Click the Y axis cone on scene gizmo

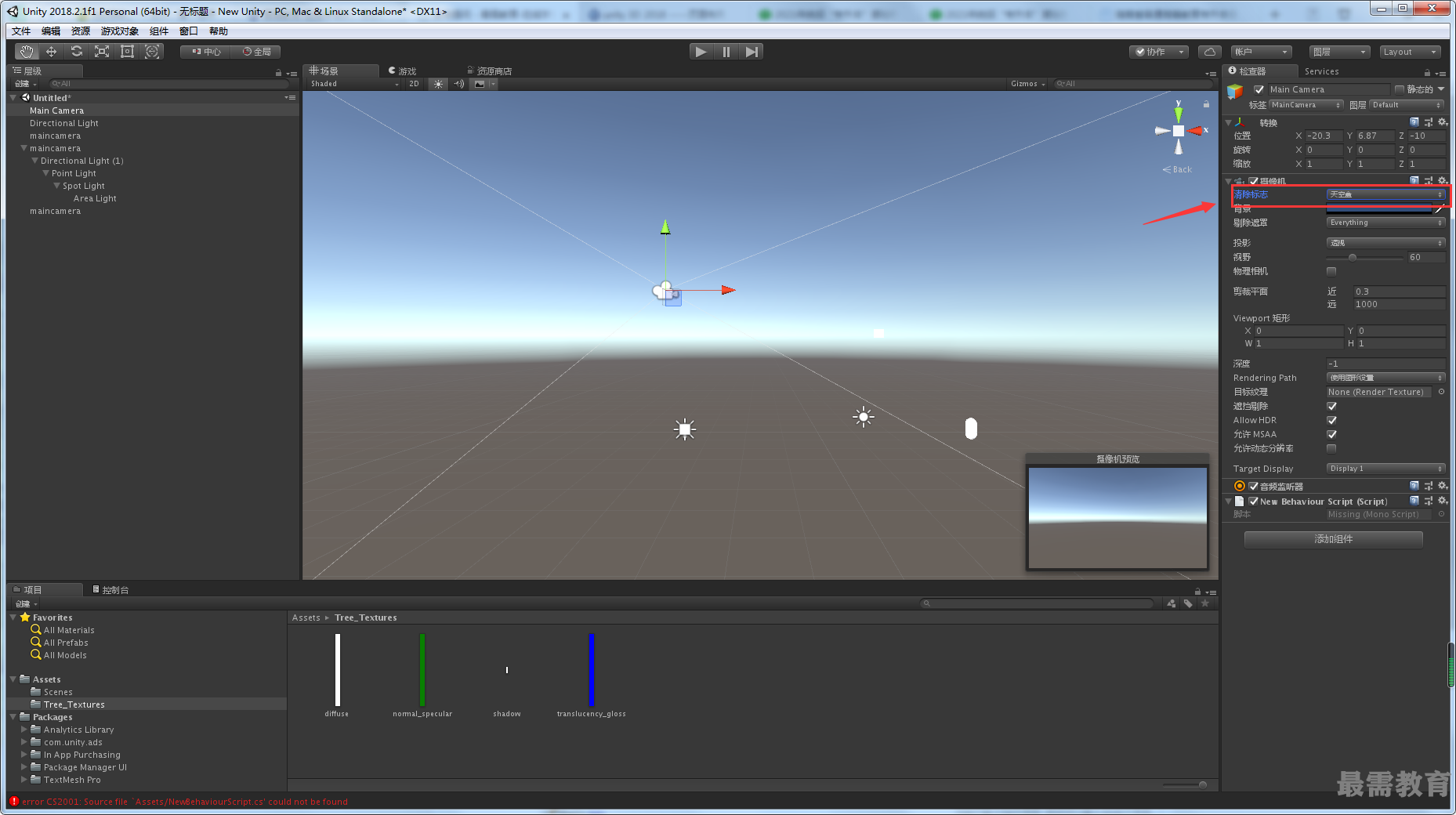[x=1178, y=114]
